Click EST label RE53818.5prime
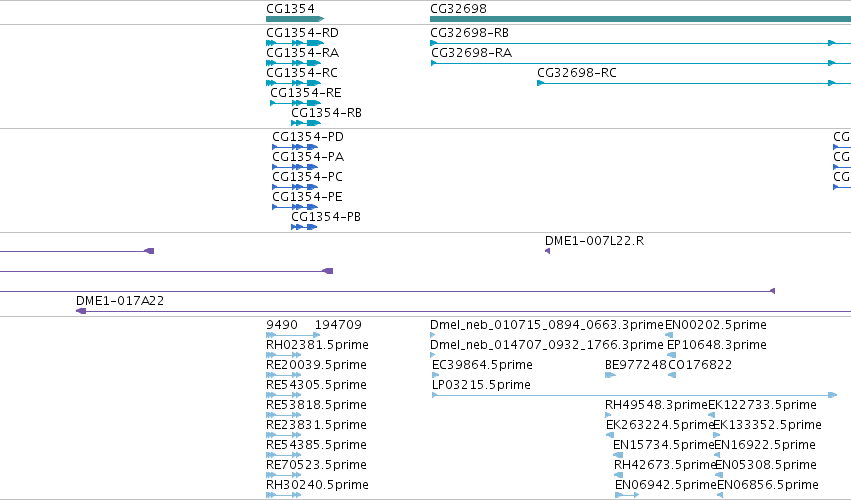The height and width of the screenshot is (500, 851). [x=316, y=405]
